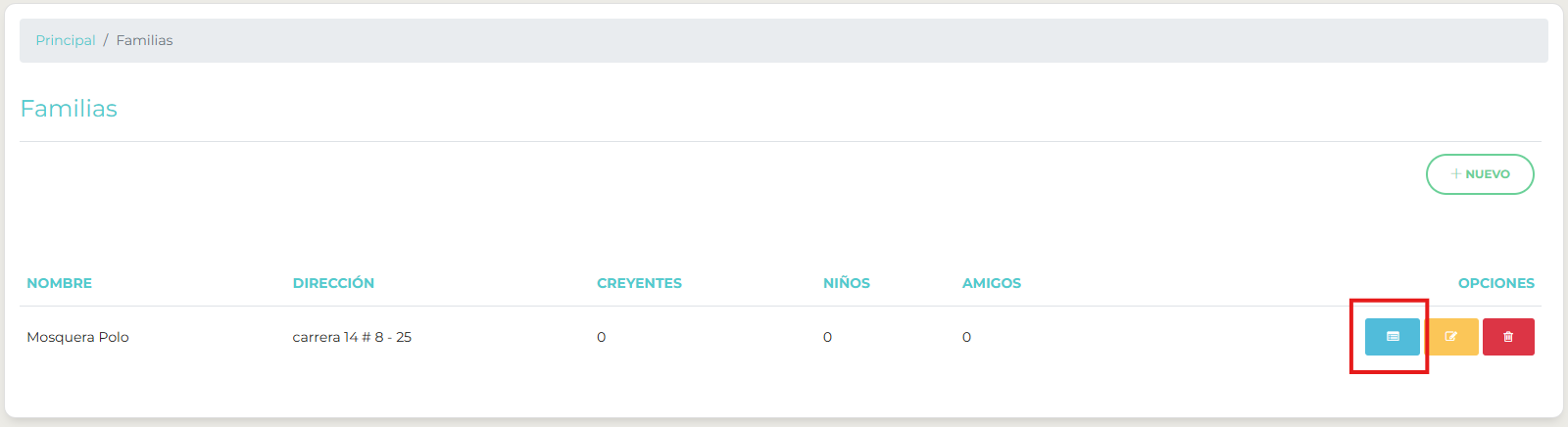
Task: Edit Mosquera Polo using the yellow pencil icon
Action: pyautogui.click(x=1451, y=337)
